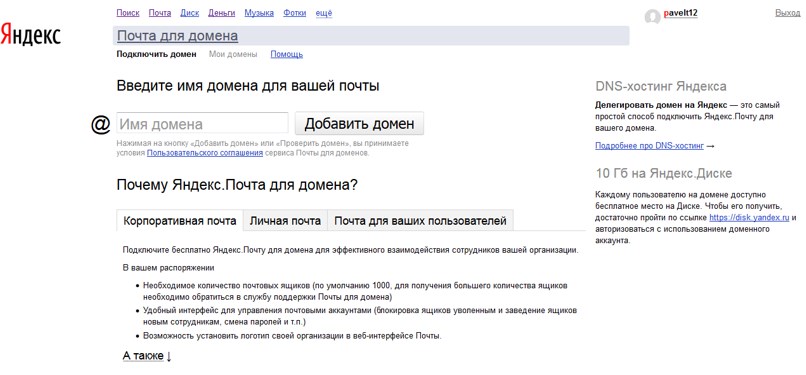Click the text В вашем распоряжении
The height and width of the screenshot is (375, 806).
(168, 268)
